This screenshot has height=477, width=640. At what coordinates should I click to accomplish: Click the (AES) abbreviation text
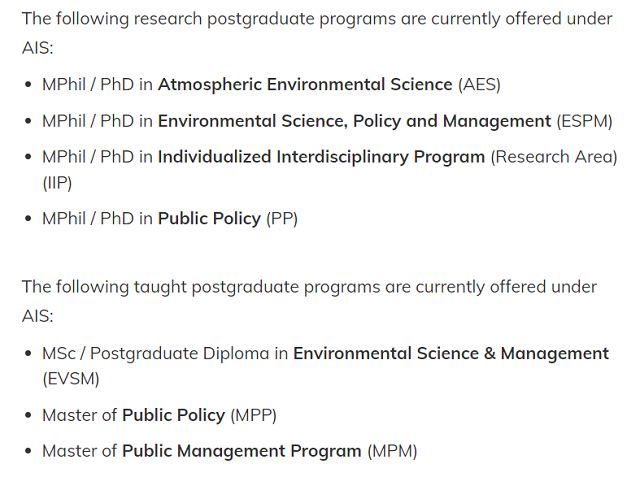(479, 85)
